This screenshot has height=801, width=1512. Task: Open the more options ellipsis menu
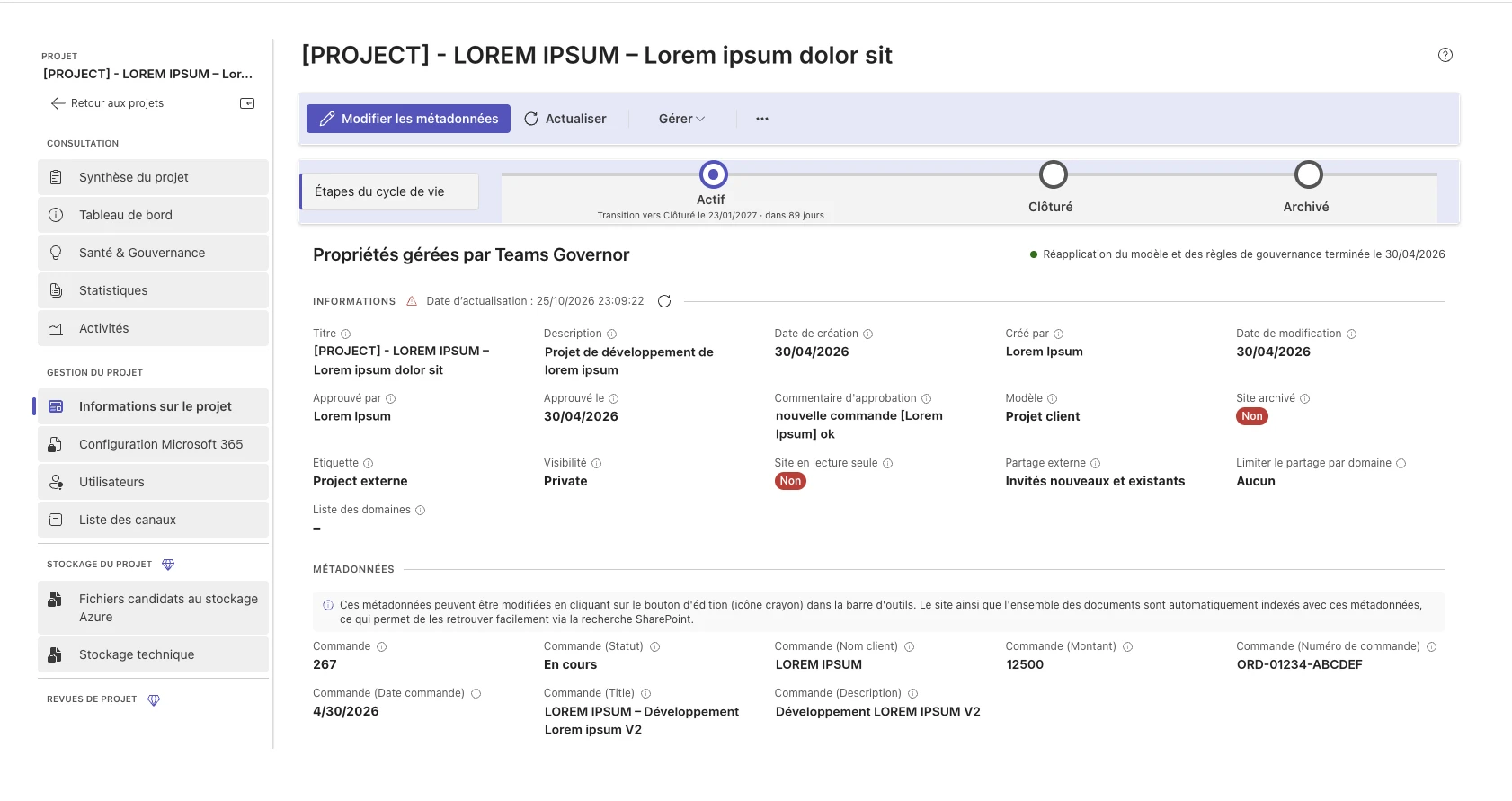762,119
